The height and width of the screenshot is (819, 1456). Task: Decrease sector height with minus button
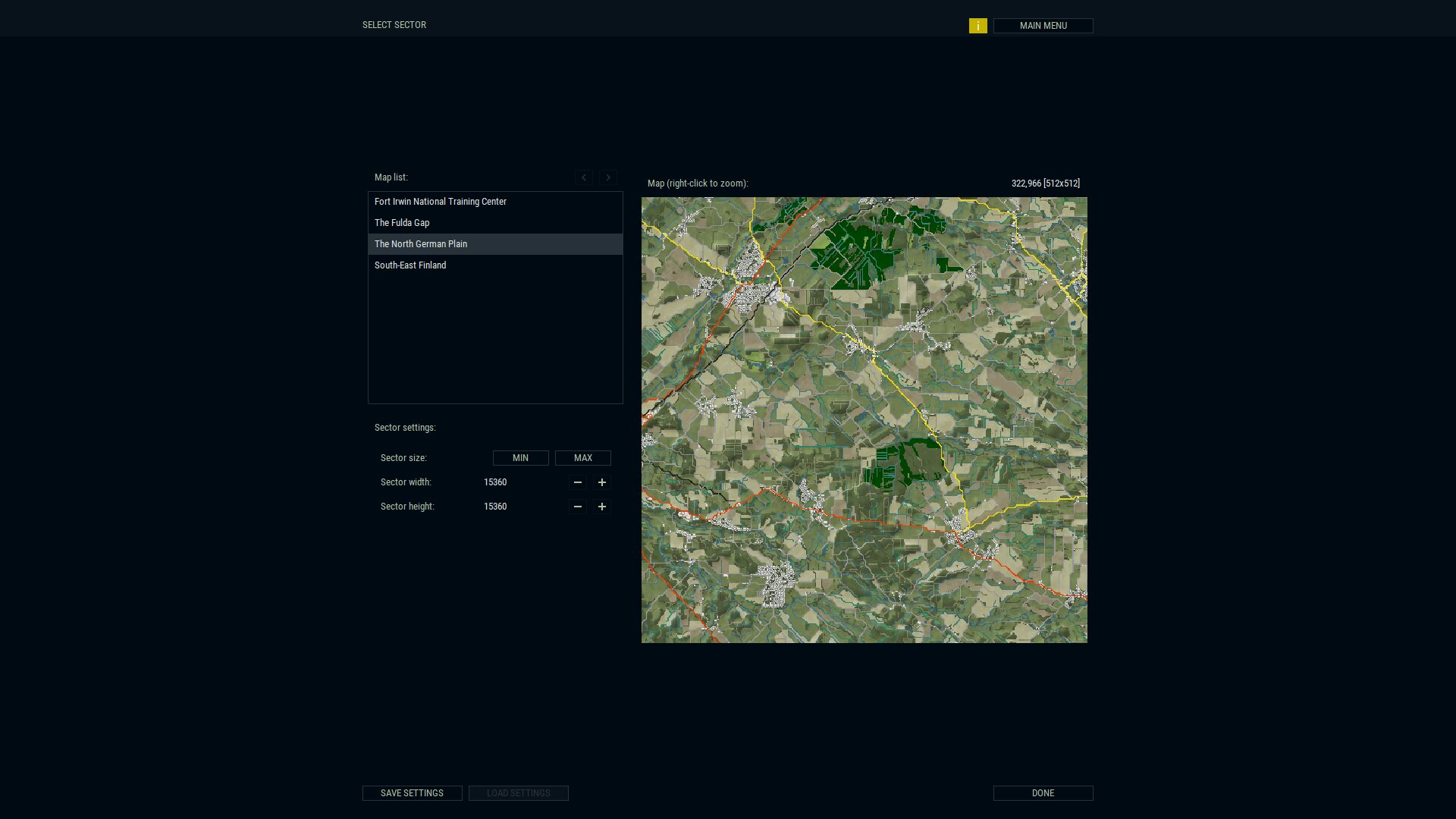[x=577, y=507]
